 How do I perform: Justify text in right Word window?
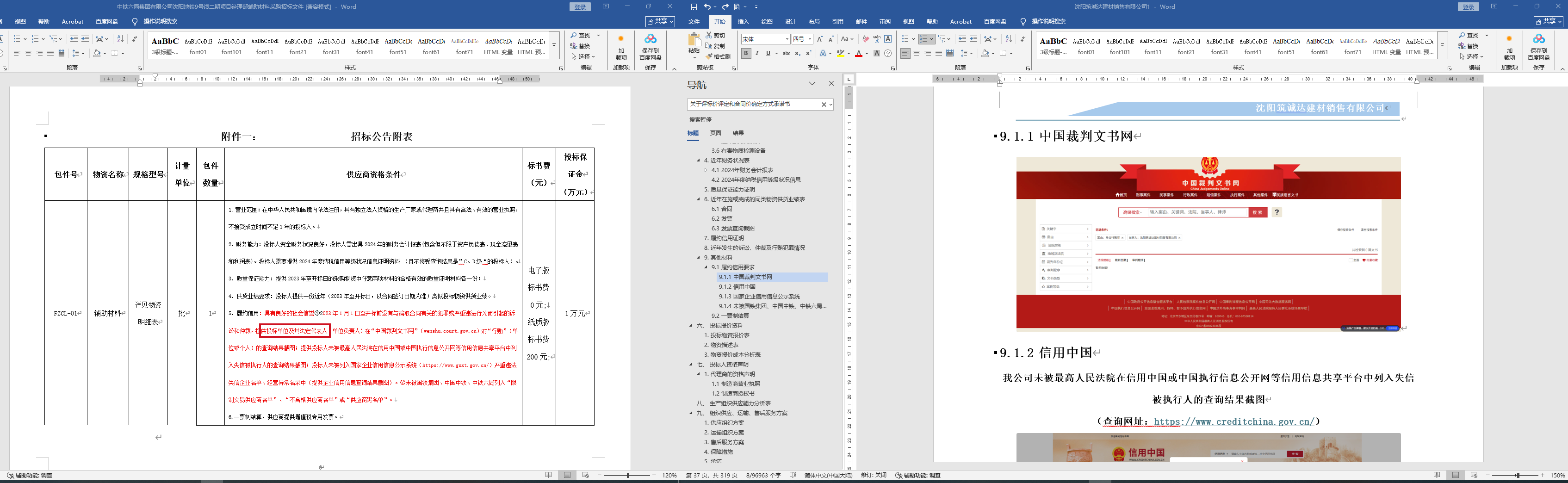click(x=939, y=54)
